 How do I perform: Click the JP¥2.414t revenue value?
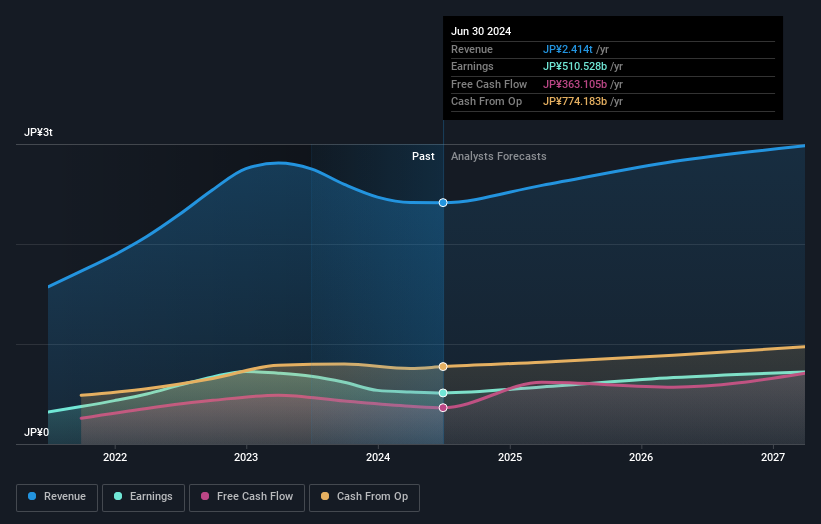coord(568,49)
